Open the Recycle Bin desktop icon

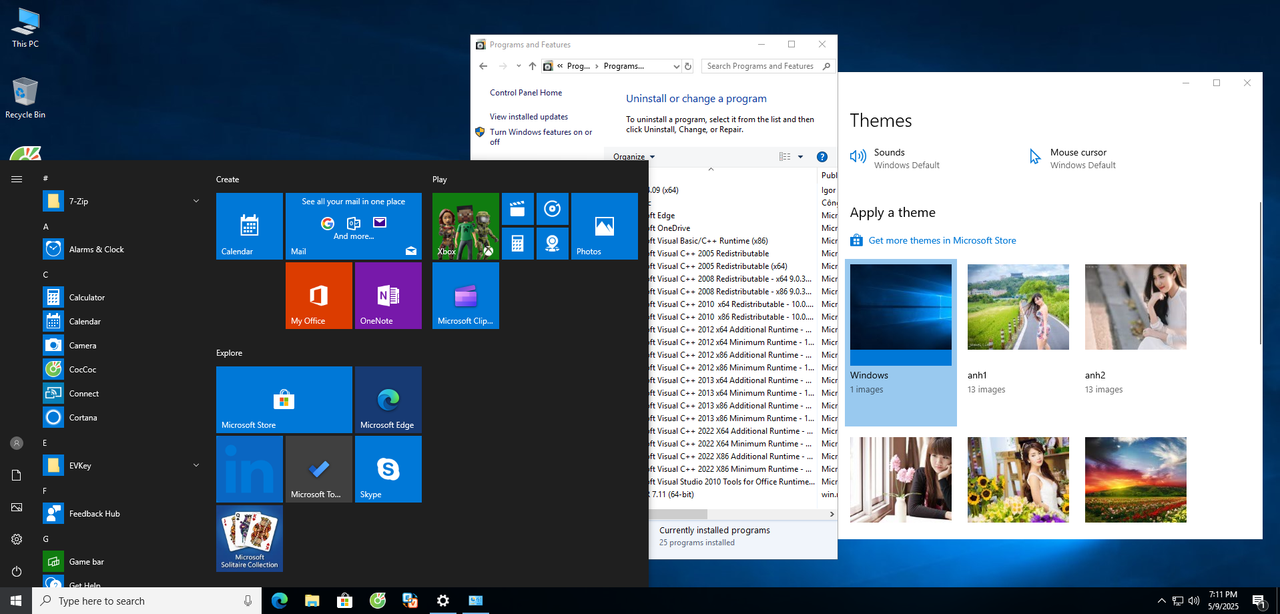point(25,99)
